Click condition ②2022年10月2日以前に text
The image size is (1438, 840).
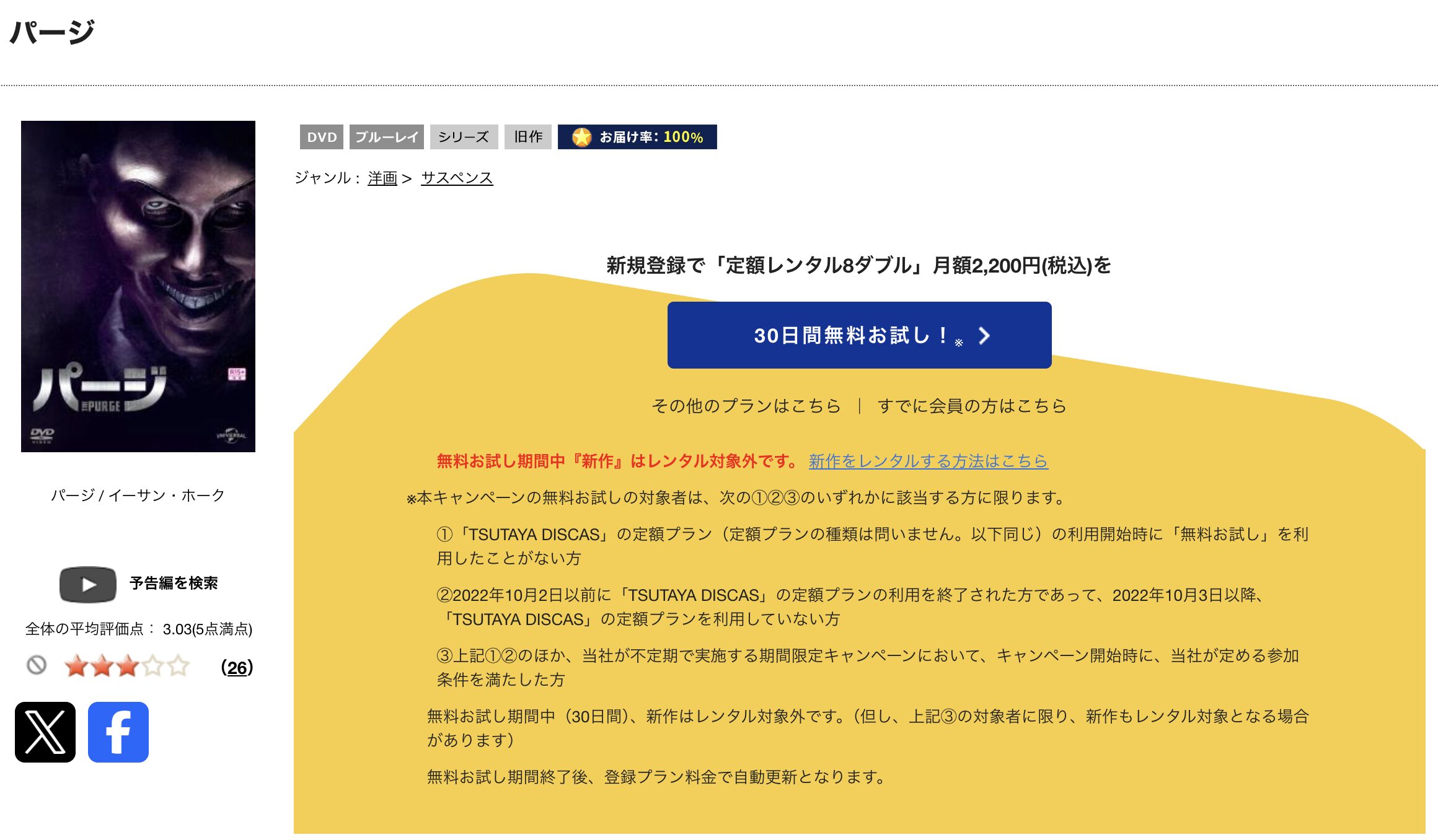point(851,607)
